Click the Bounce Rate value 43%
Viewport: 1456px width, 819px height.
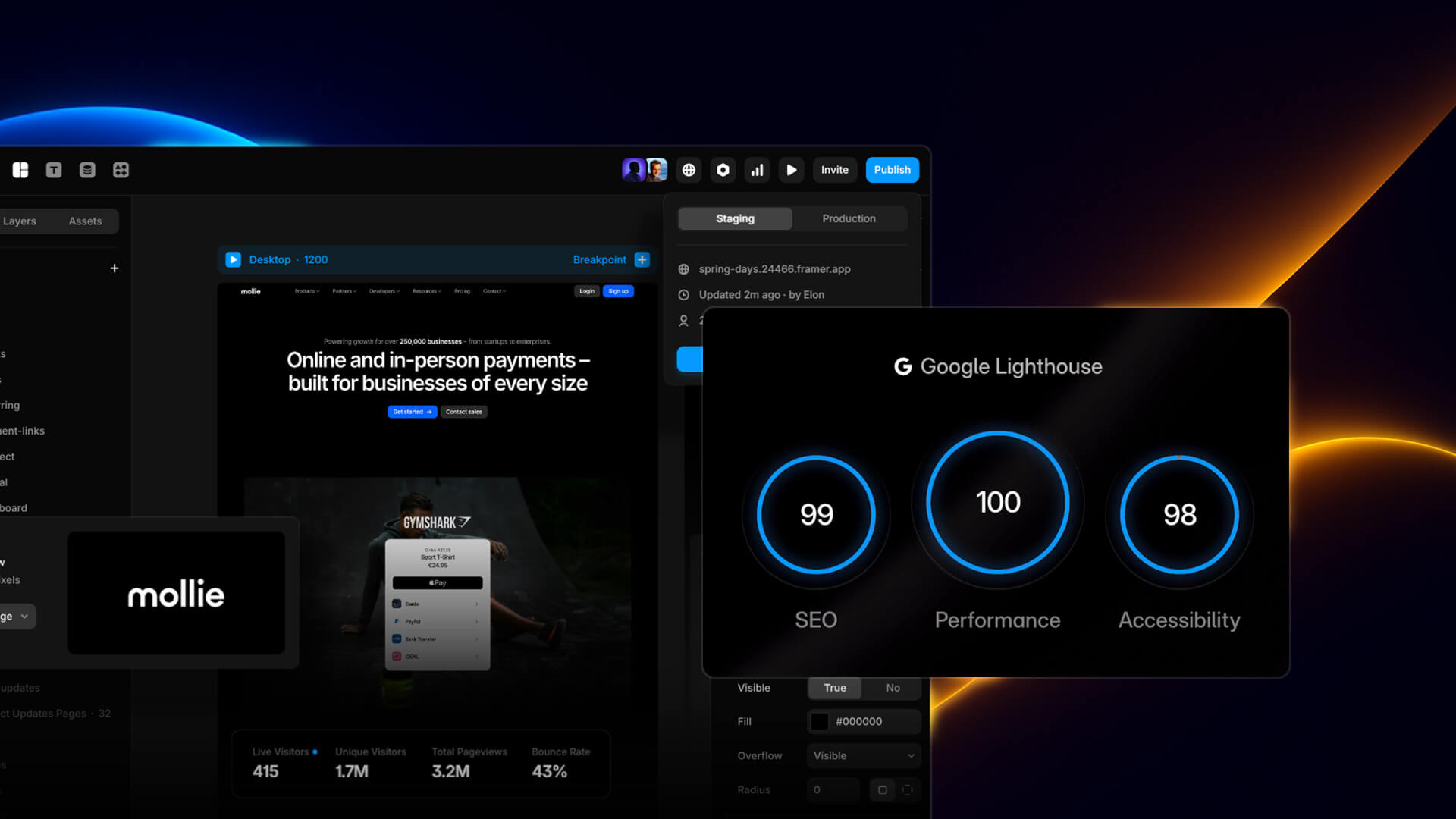click(549, 771)
